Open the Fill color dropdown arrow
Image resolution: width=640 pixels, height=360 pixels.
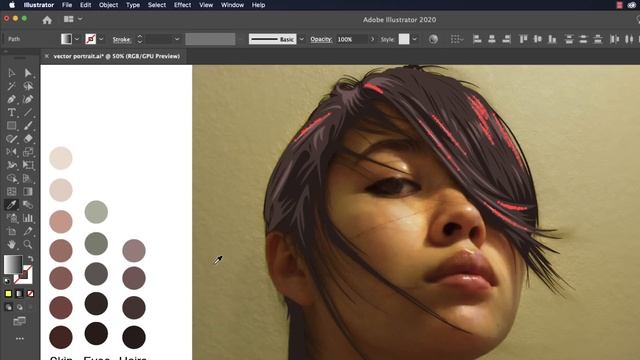[77, 39]
